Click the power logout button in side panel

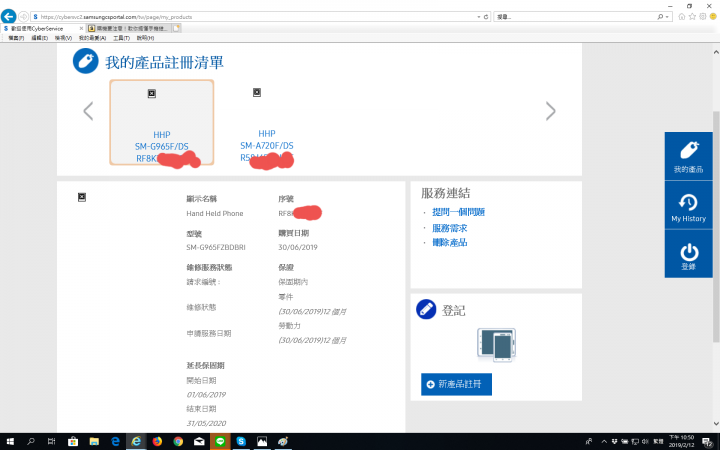pyautogui.click(x=688, y=254)
